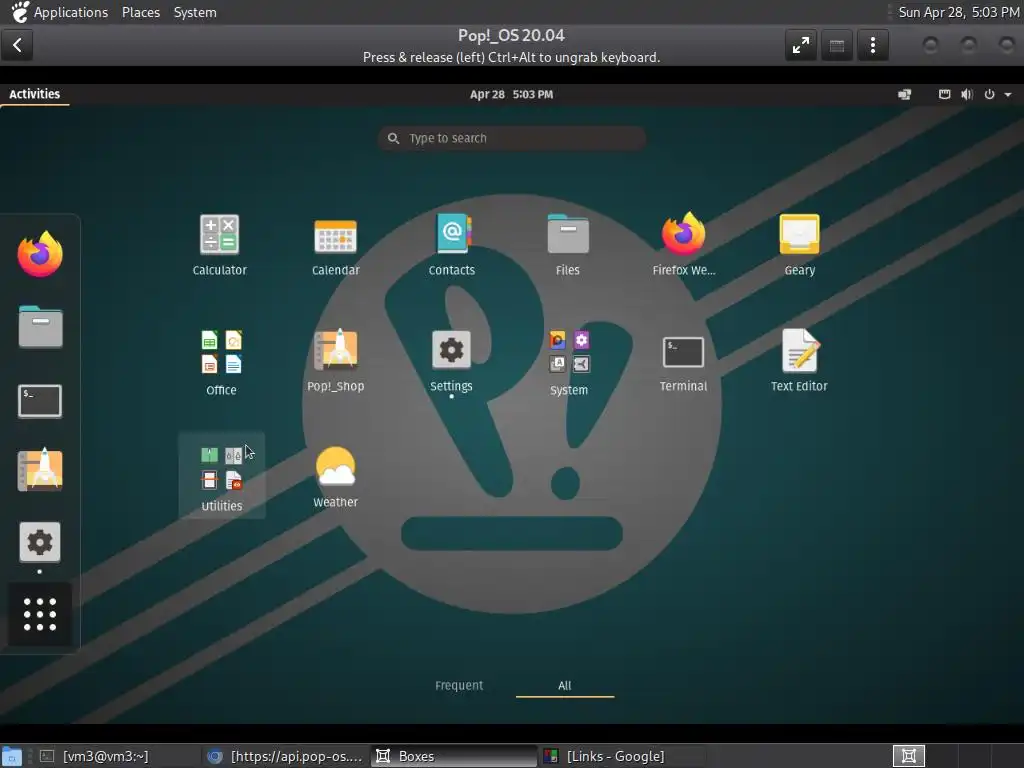Open the Geary mail app
Screen dimensions: 1024x768
799,245
